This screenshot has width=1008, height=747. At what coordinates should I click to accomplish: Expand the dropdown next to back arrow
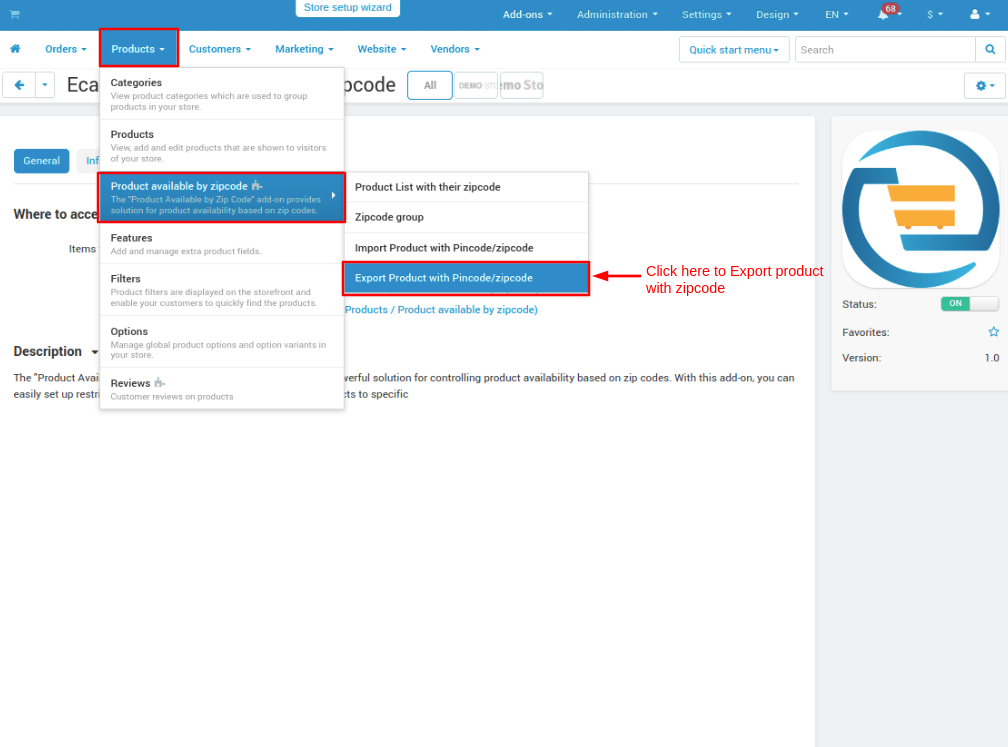tap(45, 85)
